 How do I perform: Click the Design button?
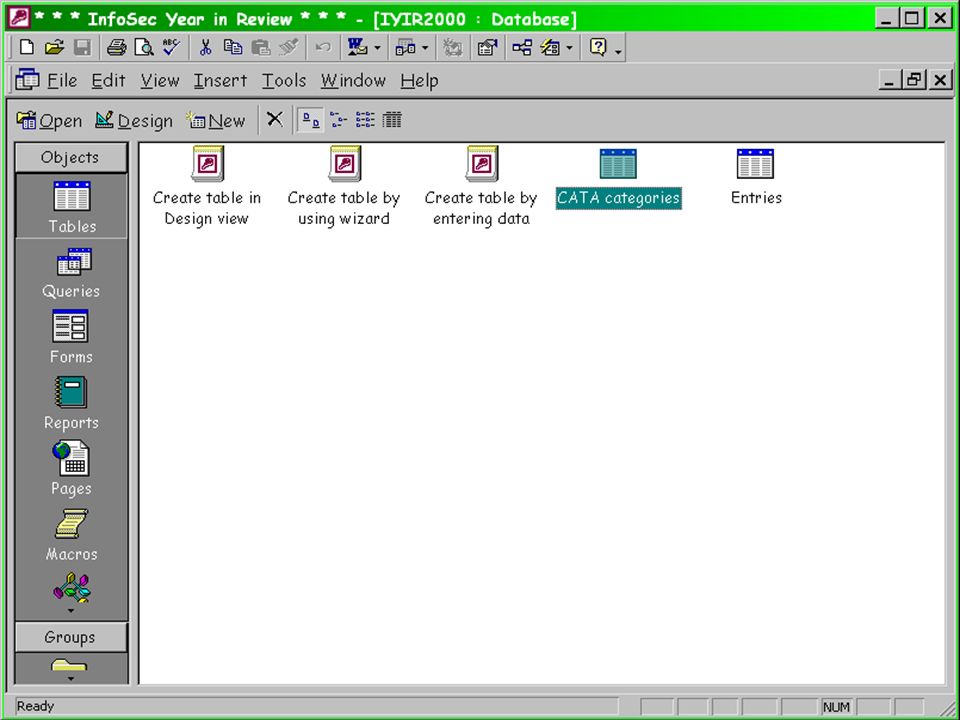(x=134, y=121)
